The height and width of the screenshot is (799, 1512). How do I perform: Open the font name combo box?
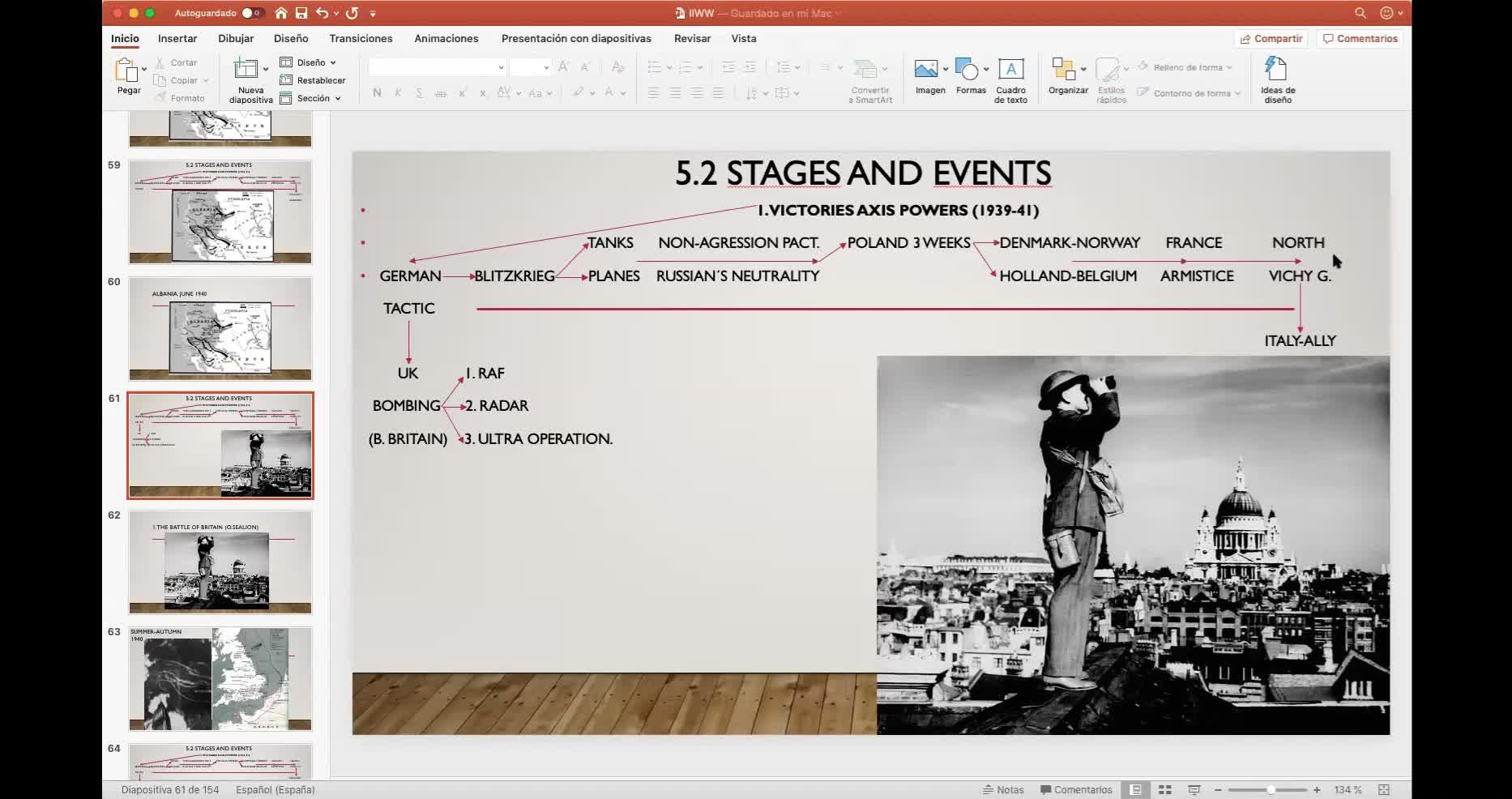tap(437, 67)
